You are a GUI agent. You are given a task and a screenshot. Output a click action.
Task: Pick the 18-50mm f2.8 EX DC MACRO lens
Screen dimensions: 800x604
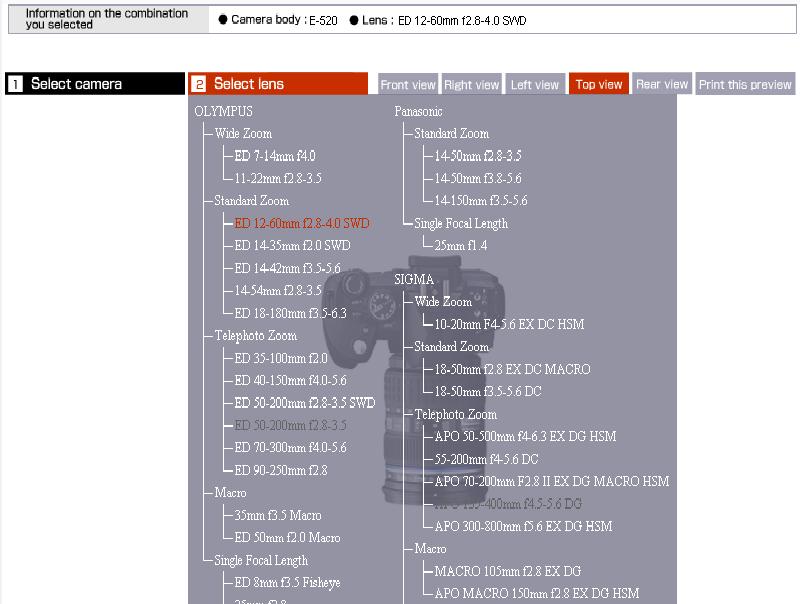click(x=512, y=369)
